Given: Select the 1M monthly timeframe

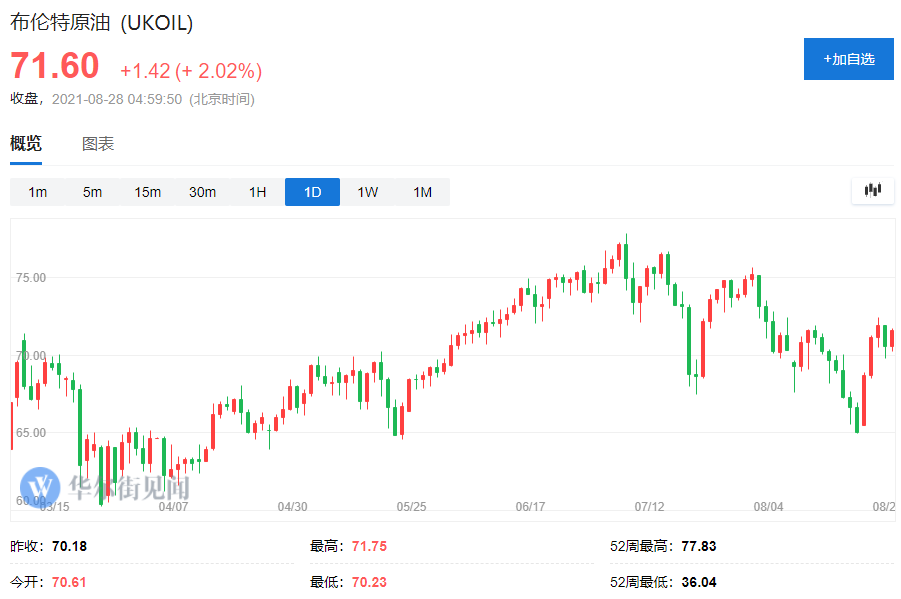Looking at the screenshot, I should pos(423,192).
